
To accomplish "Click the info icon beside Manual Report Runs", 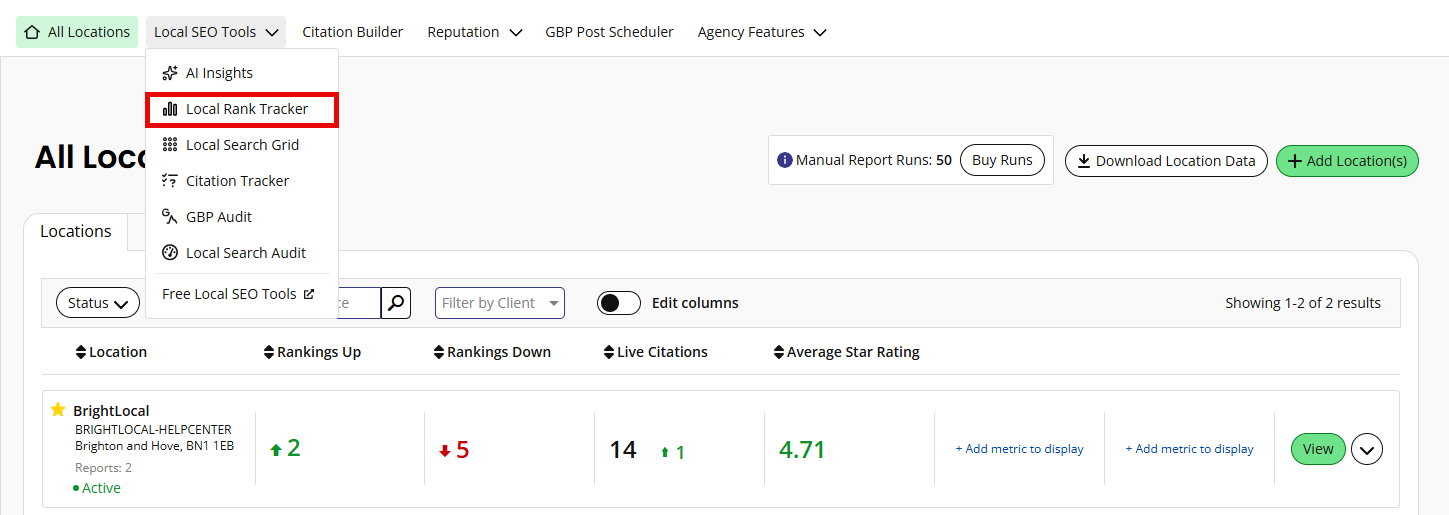I will [x=785, y=160].
